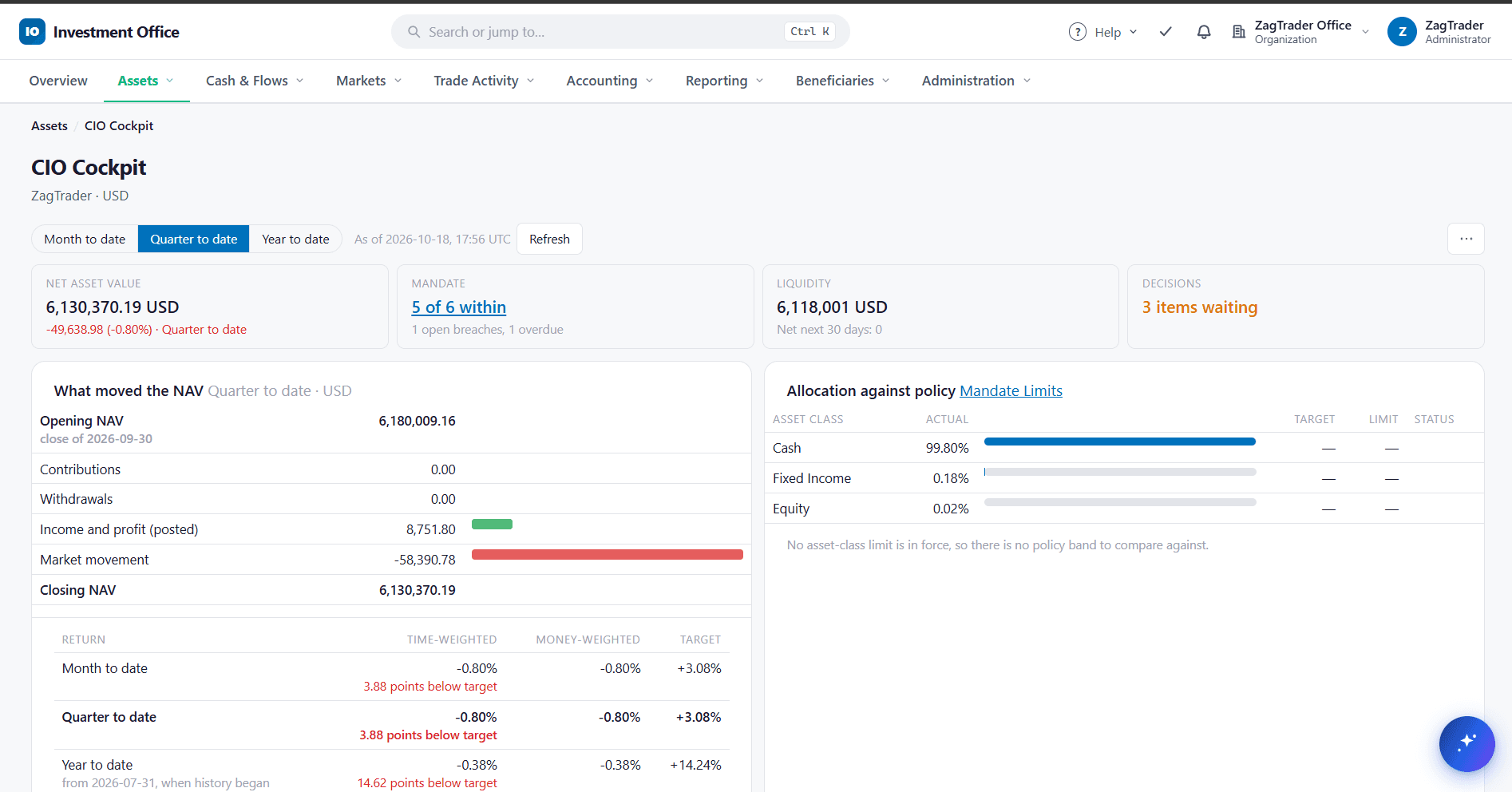Image resolution: width=1512 pixels, height=792 pixels.
Task: Click the Opening NAV 6,180,009.16 value
Action: pyautogui.click(x=417, y=421)
